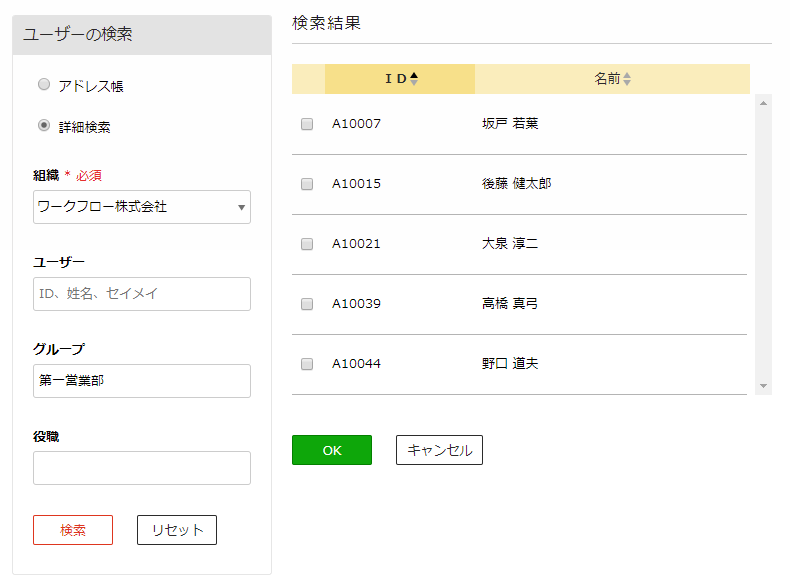The width and height of the screenshot is (790, 582).
Task: Open the 組織 dropdown ワークフロー株式会社
Action: (142, 207)
